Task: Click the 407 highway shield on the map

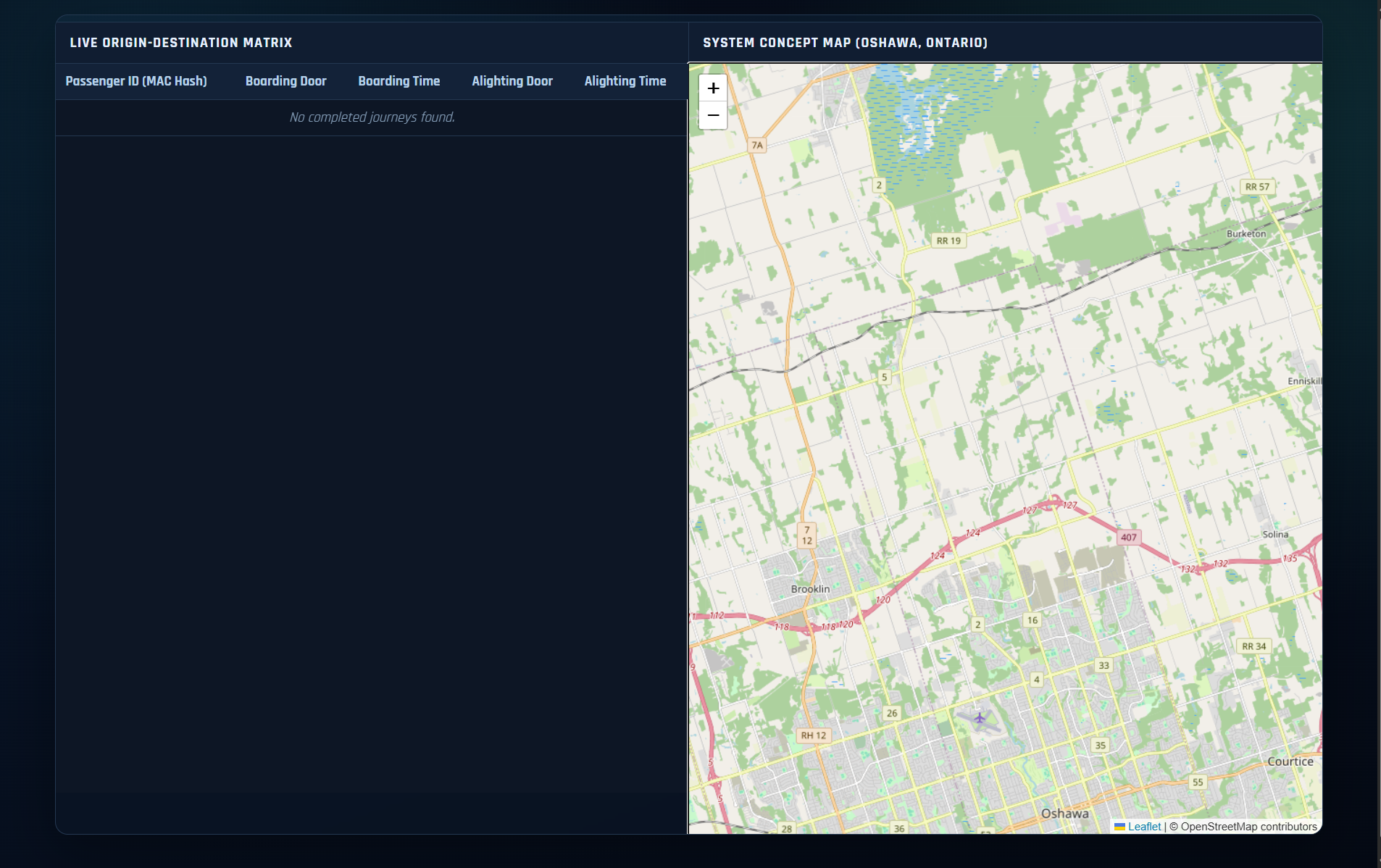Action: (1128, 538)
